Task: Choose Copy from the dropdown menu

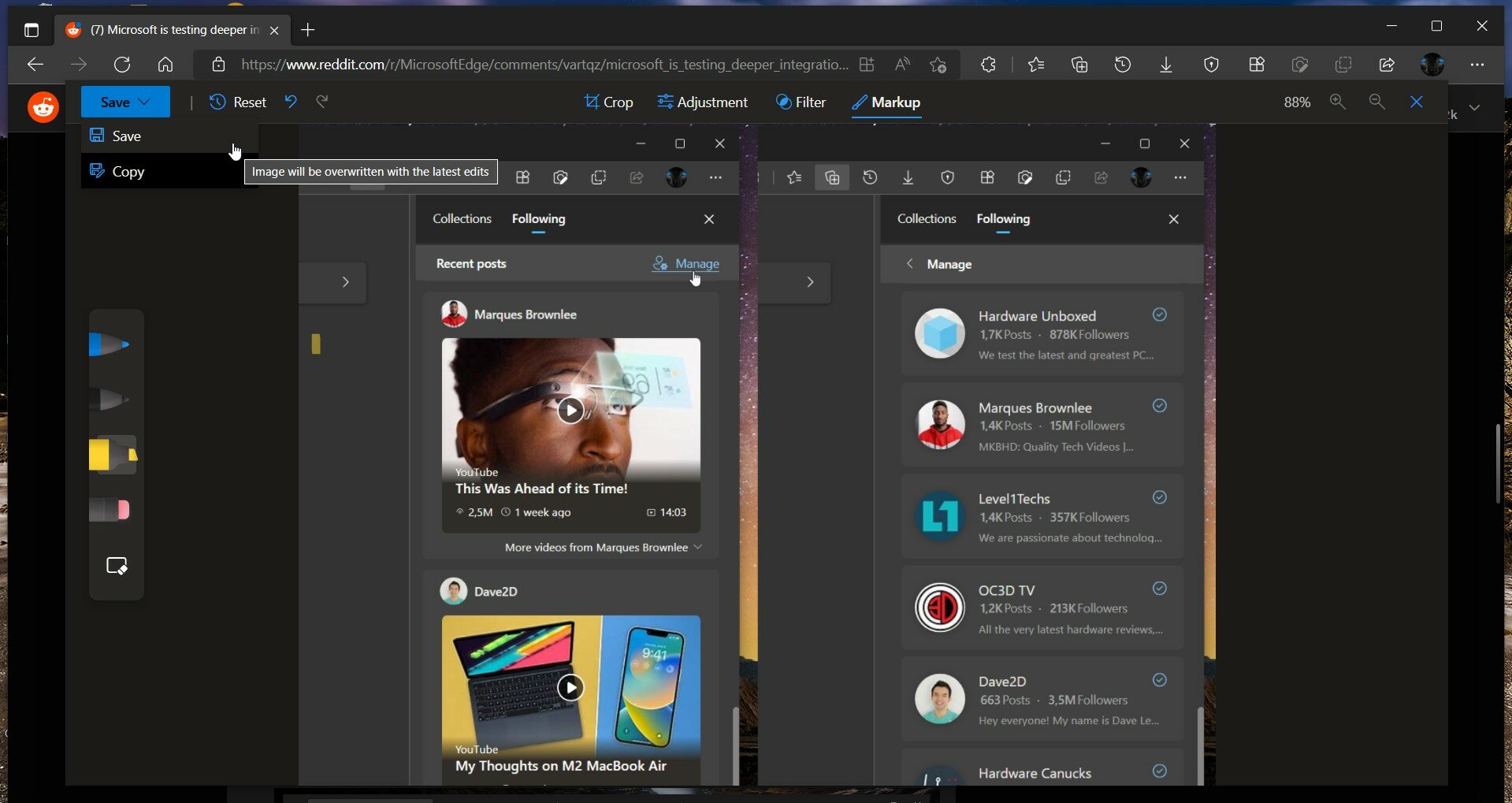Action: tap(128, 172)
